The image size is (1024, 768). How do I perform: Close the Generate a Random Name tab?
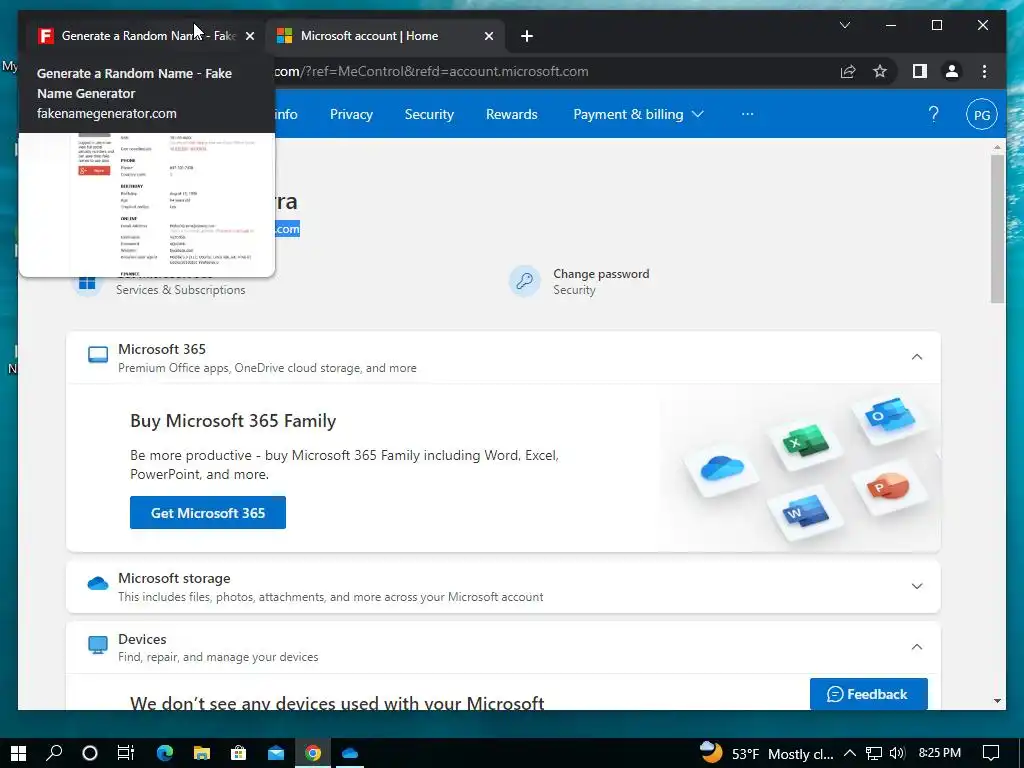coord(249,36)
